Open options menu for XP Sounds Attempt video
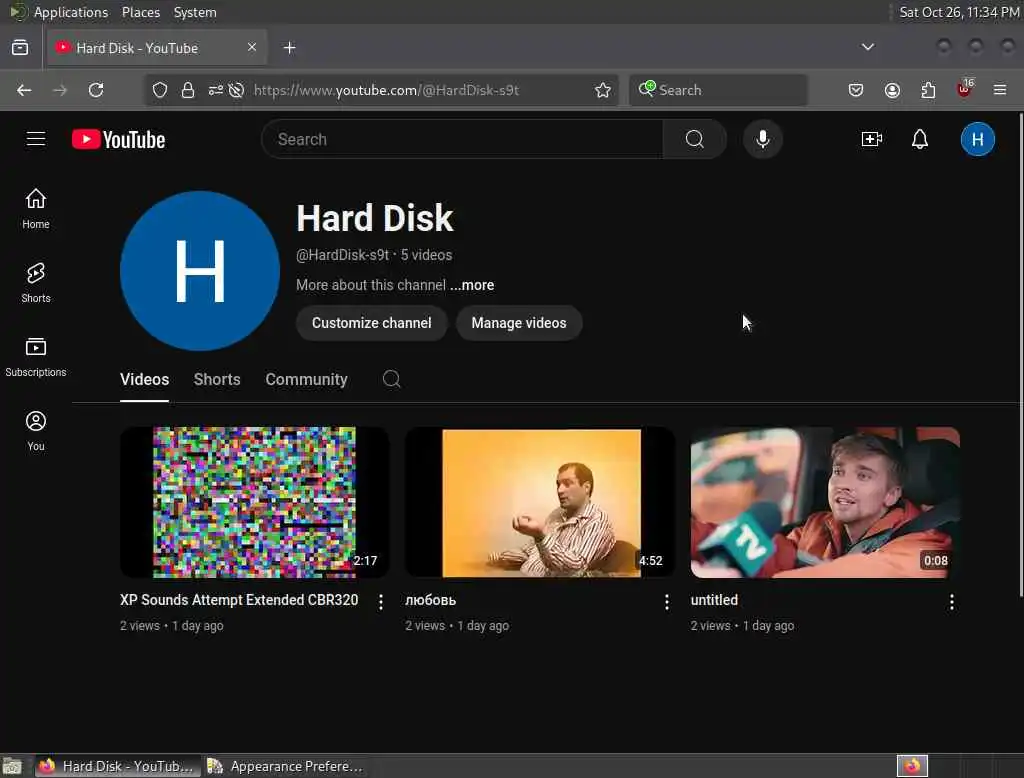The image size is (1024, 778). 381,602
